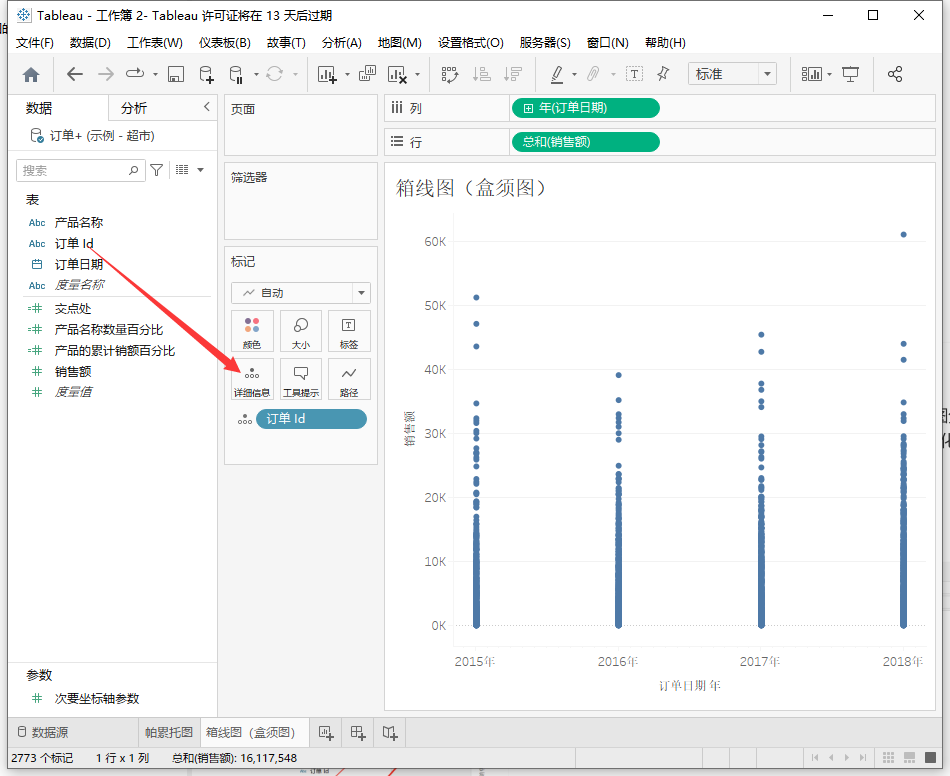Sort descending toolbar icon
Image resolution: width=950 pixels, height=776 pixels.
pyautogui.click(x=513, y=75)
